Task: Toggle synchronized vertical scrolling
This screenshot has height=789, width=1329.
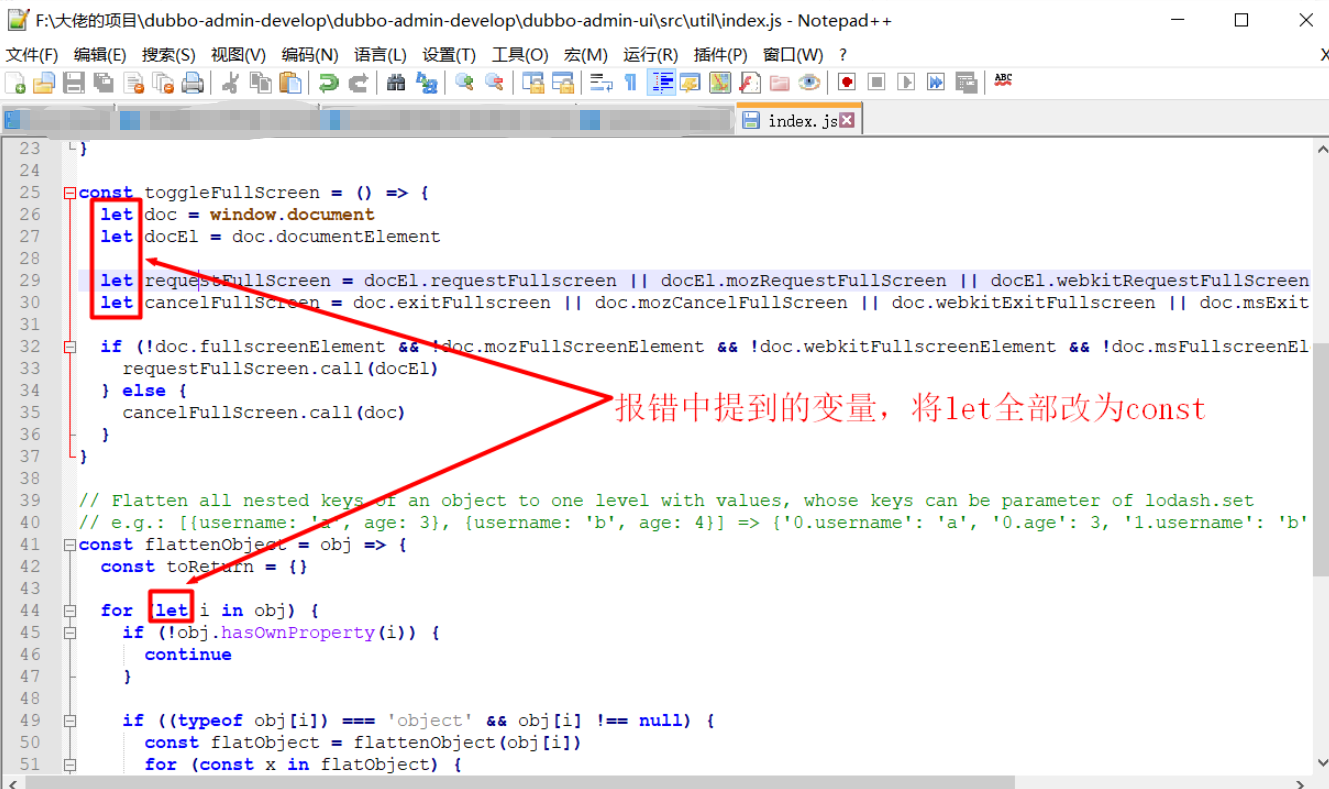Action: (x=533, y=82)
